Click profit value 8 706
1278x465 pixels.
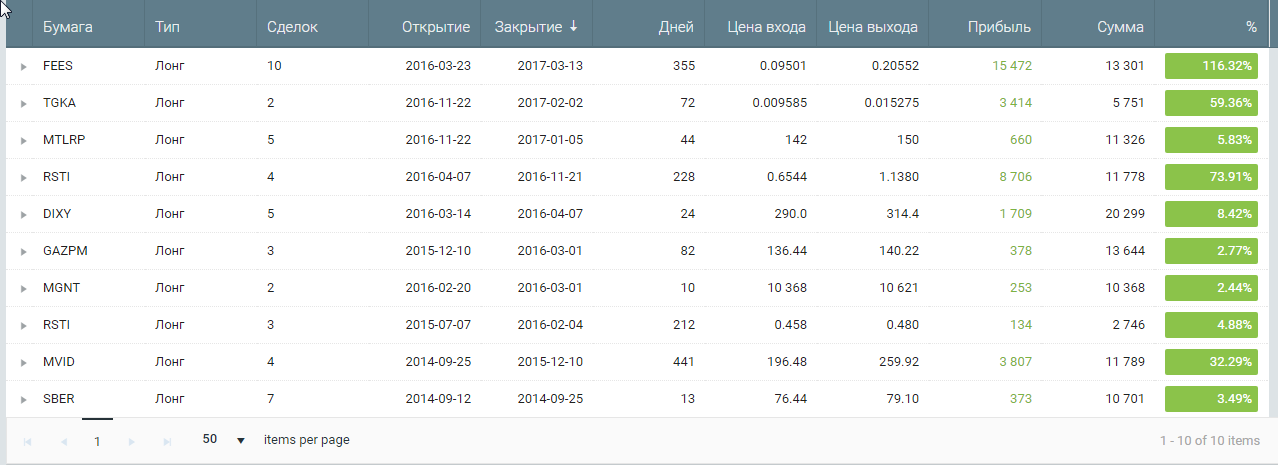(1015, 177)
